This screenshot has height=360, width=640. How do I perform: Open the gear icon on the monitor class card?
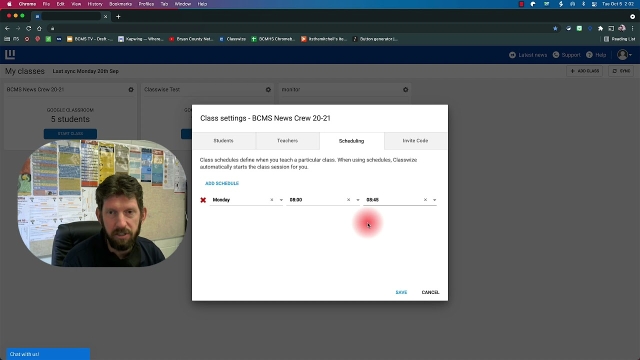click(405, 89)
